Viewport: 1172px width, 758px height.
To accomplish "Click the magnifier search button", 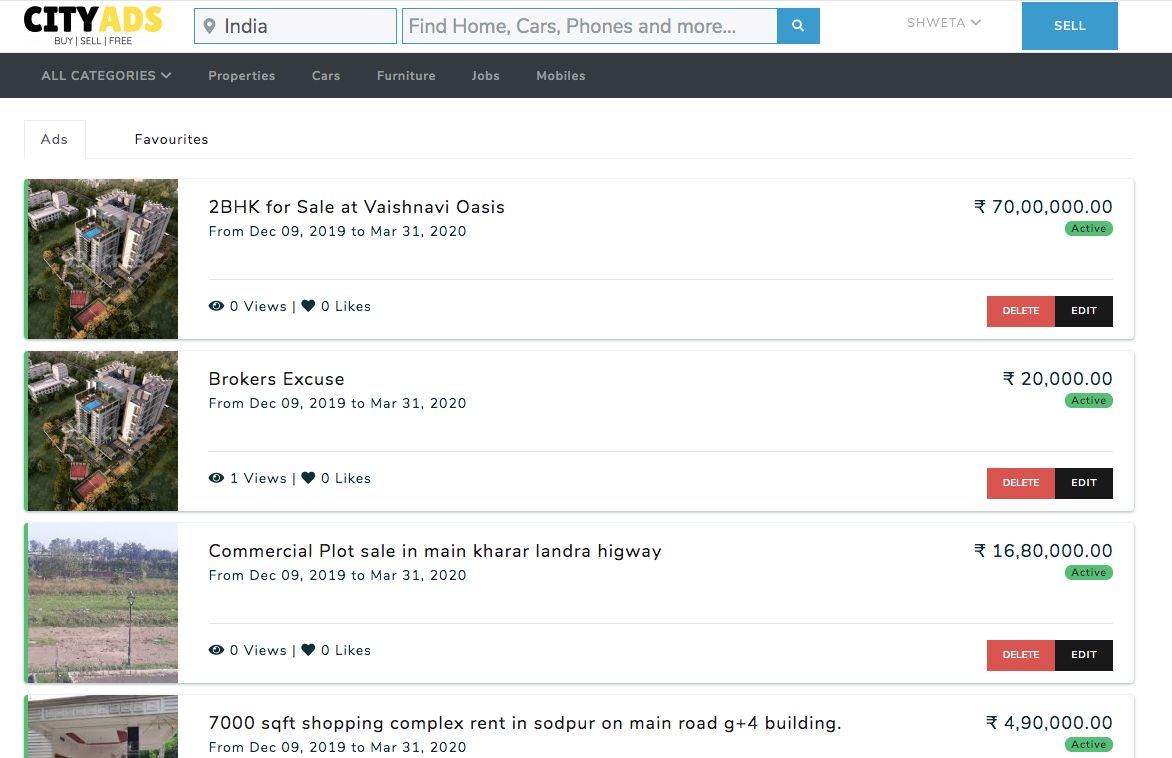I will [798, 26].
